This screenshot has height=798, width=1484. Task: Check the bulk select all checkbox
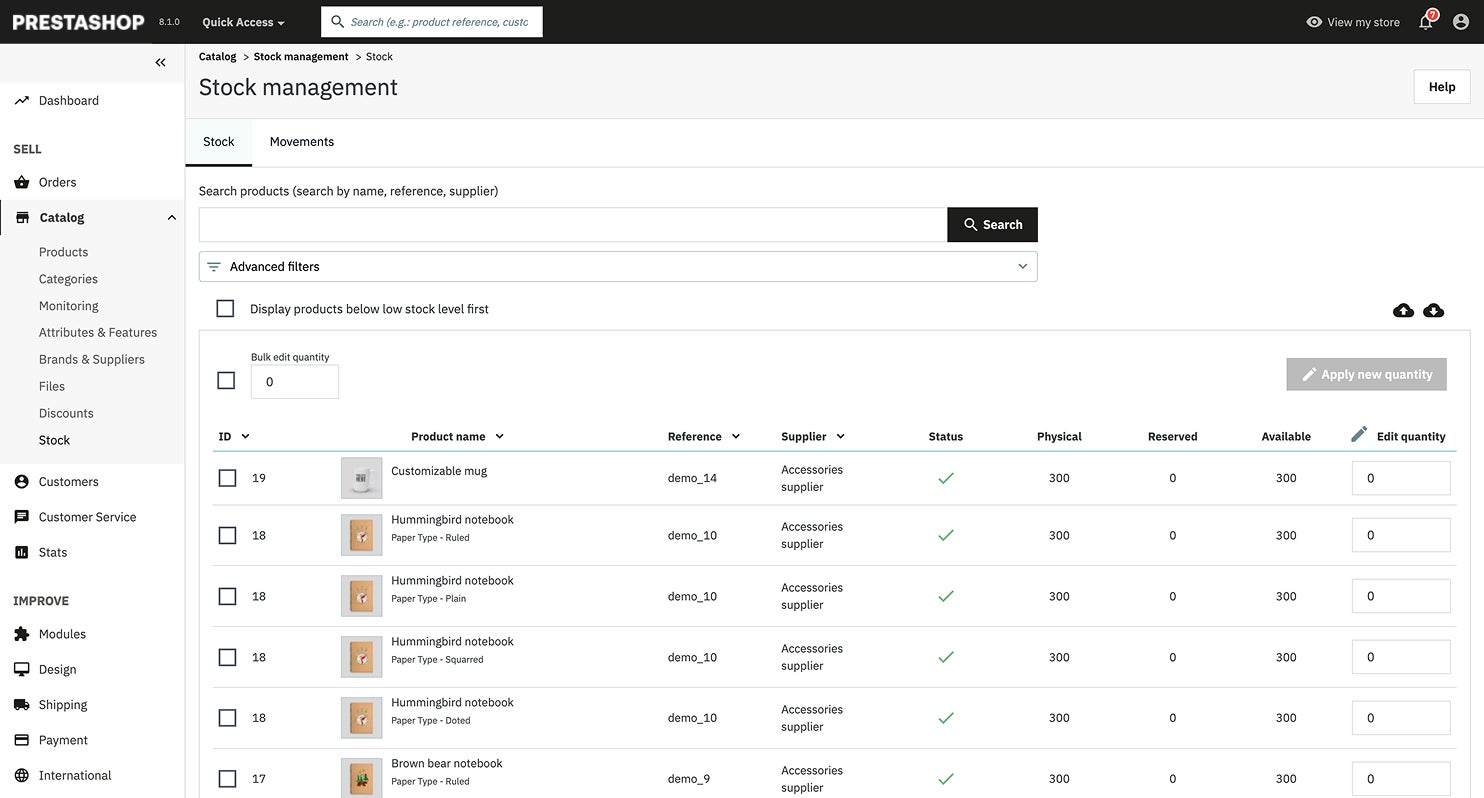[x=226, y=381]
